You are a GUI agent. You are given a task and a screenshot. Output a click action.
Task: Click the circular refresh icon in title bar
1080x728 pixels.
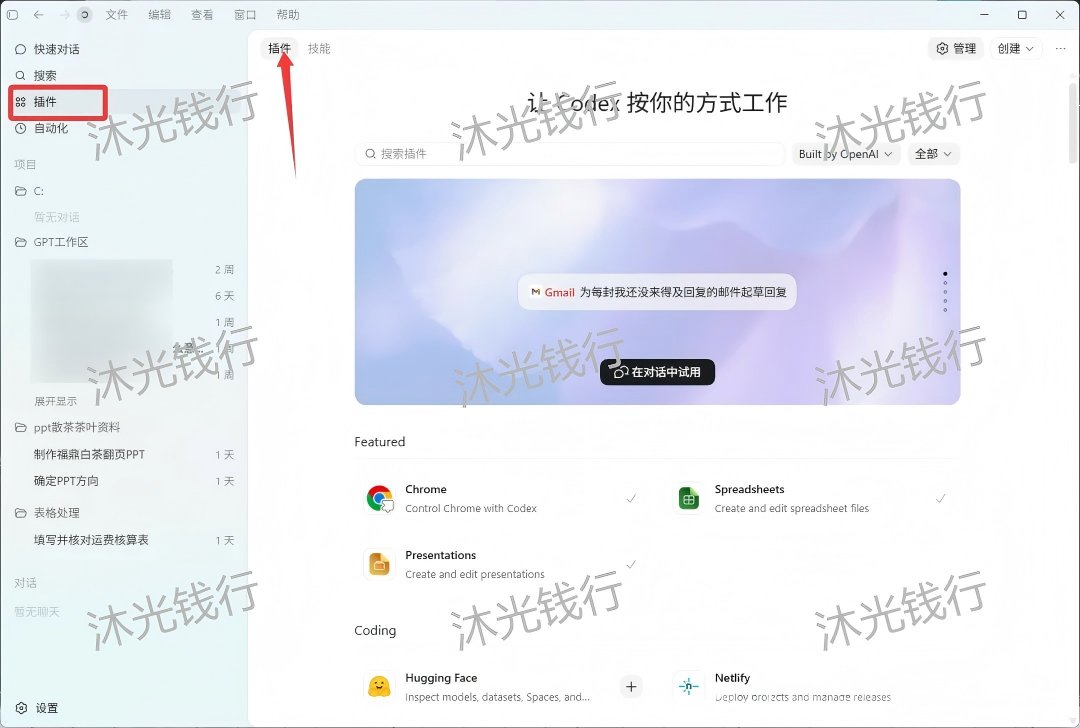point(85,14)
